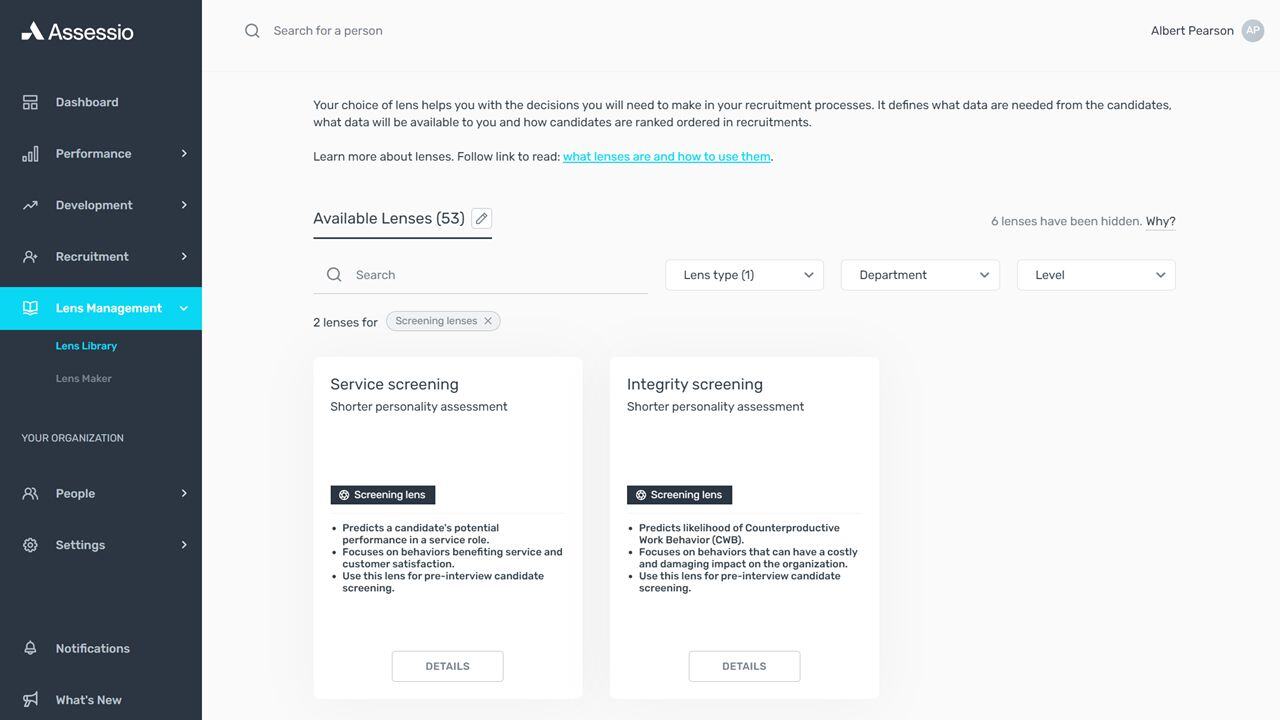Open the 'what lenses are' help link
Screen dimensions: 1280x720
pyautogui.click(x=667, y=157)
